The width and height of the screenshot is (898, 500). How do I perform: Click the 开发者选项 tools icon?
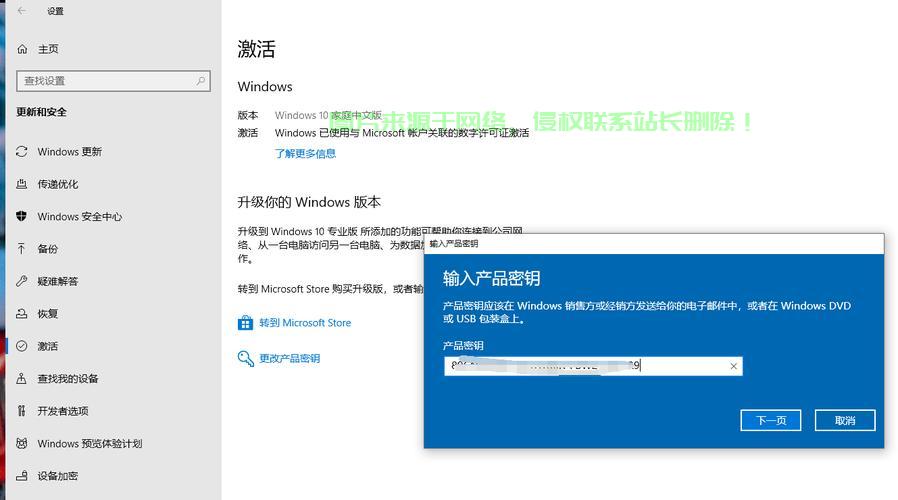click(22, 411)
